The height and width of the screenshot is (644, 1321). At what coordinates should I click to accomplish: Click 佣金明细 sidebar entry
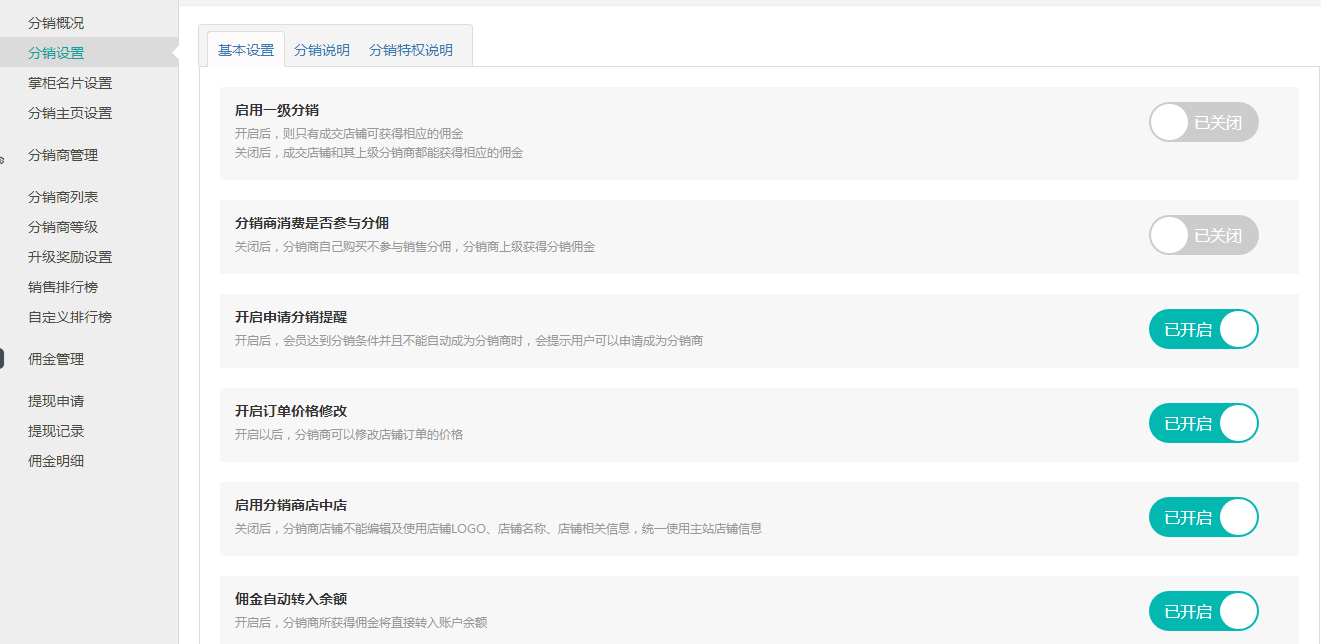click(56, 461)
